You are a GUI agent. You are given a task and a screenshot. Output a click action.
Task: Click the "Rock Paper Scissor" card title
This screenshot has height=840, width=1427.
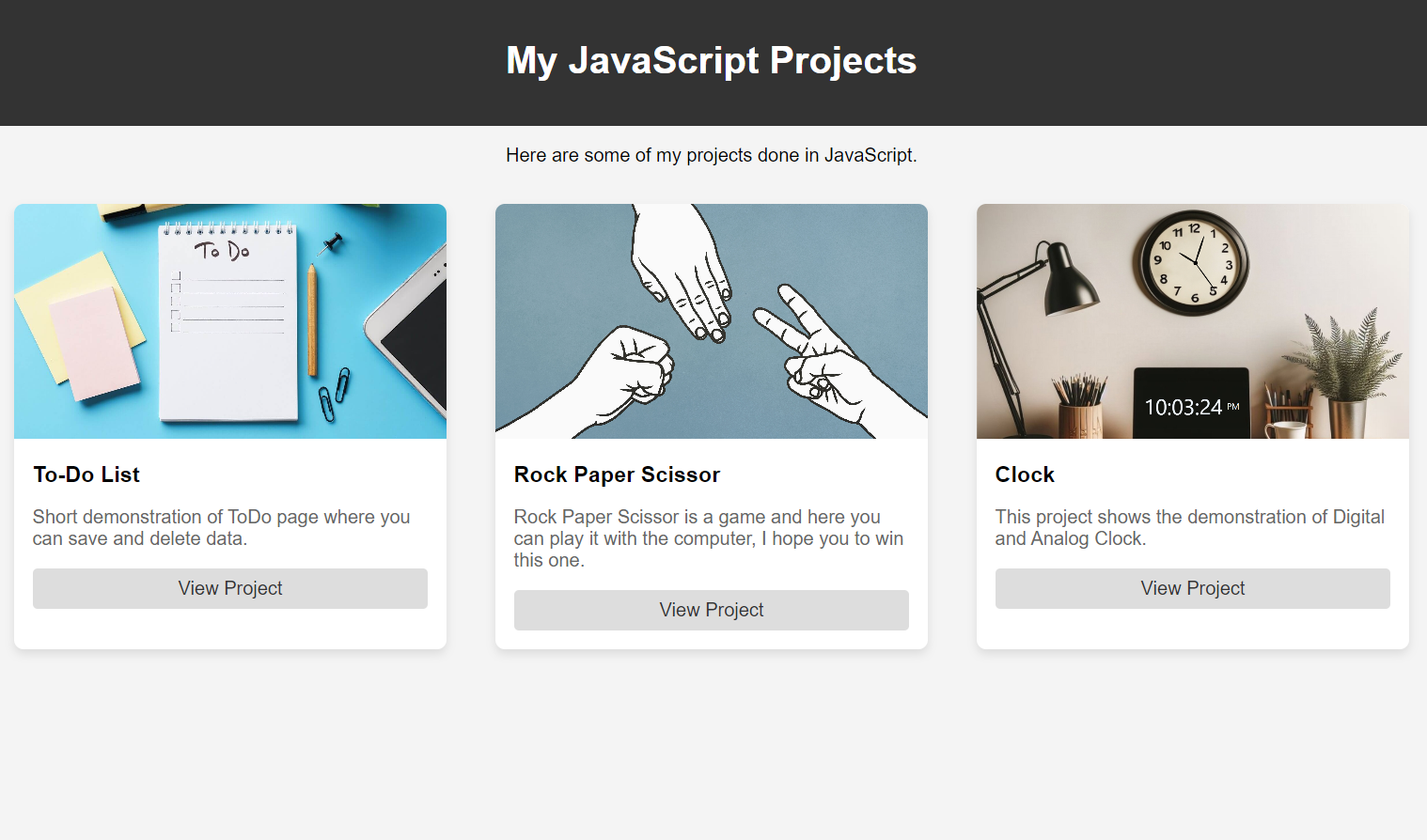point(617,474)
